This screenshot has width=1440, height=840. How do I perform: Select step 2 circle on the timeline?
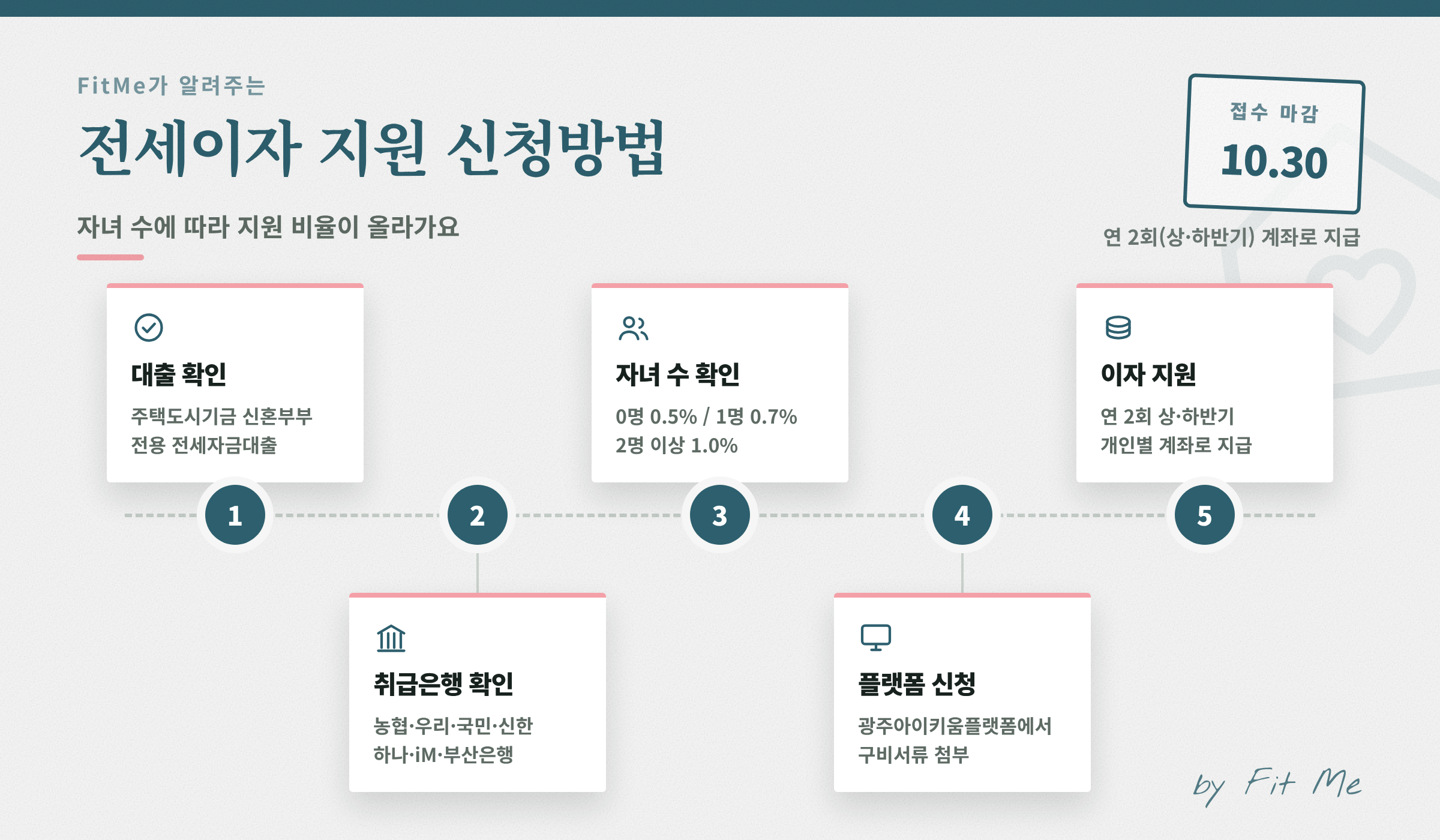pyautogui.click(x=478, y=515)
